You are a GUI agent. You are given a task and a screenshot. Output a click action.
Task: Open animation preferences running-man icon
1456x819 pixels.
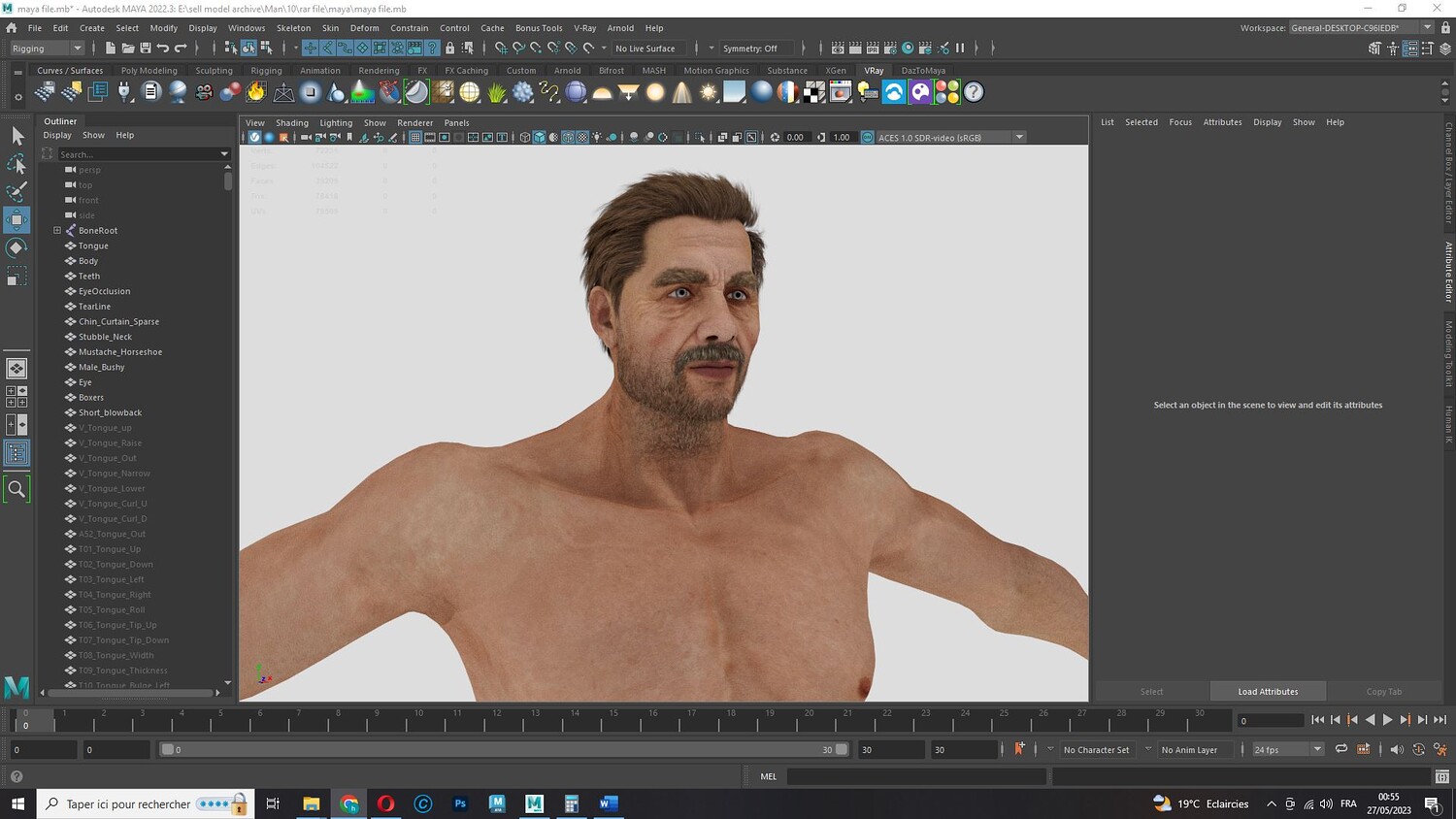pyautogui.click(x=1439, y=749)
